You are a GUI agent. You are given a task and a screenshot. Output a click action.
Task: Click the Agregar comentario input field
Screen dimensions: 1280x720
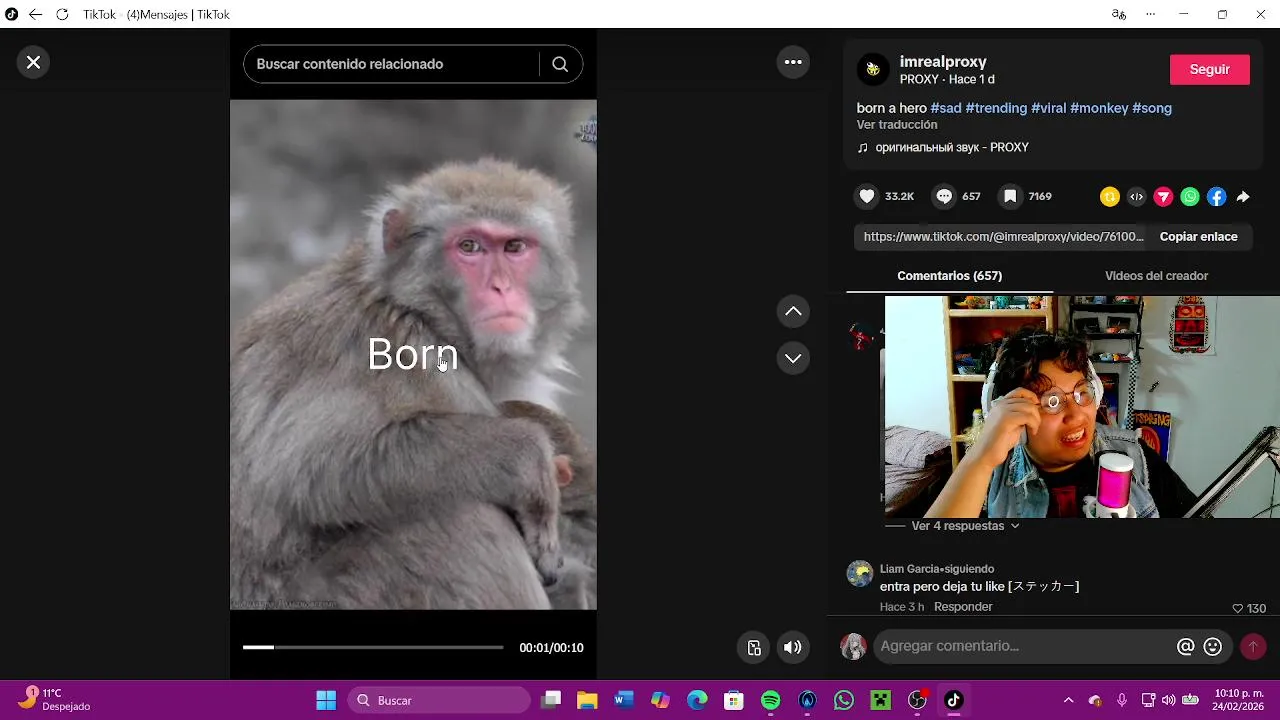click(1024, 646)
